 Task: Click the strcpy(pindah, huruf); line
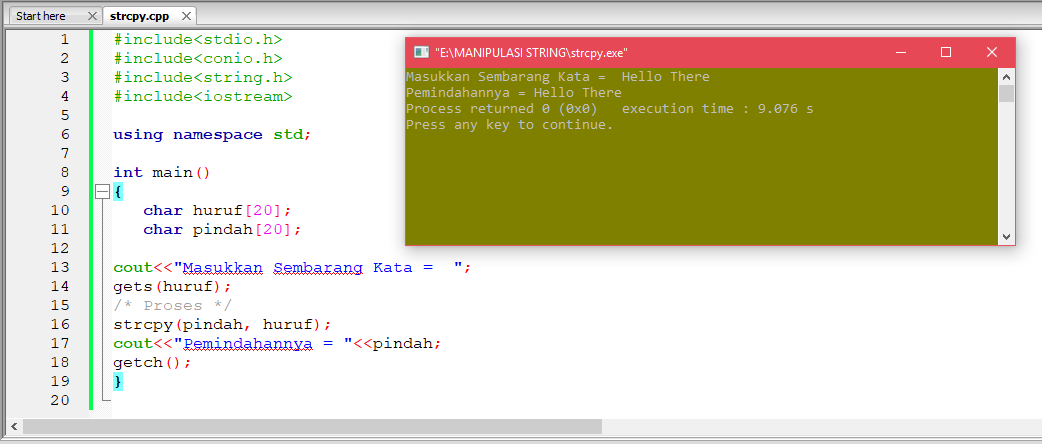(x=222, y=324)
